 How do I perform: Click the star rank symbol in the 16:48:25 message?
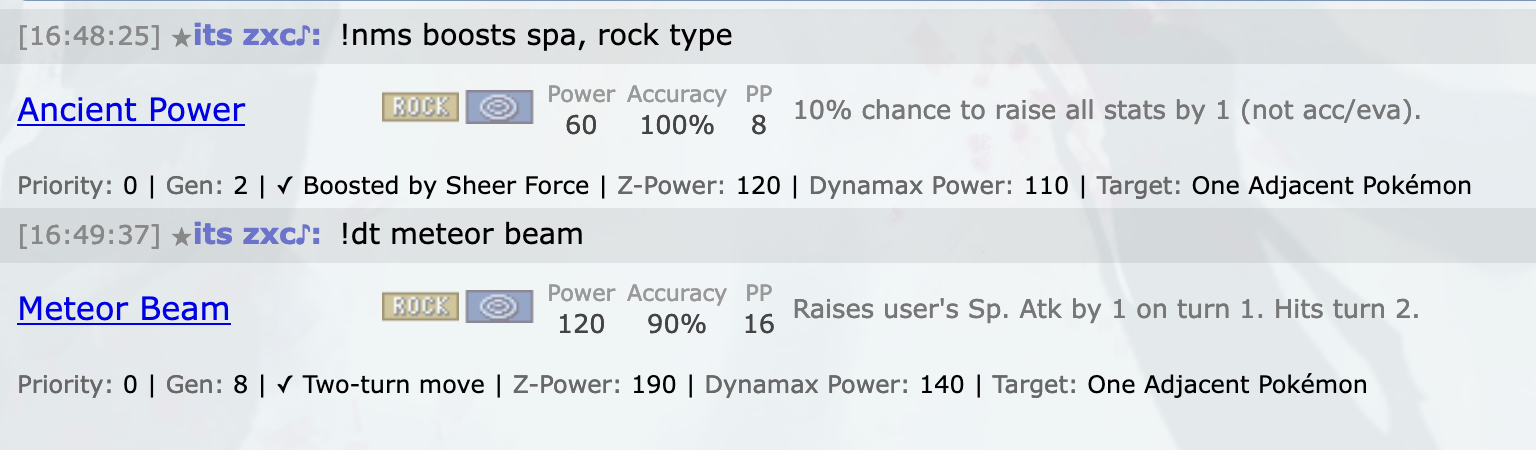tap(181, 37)
